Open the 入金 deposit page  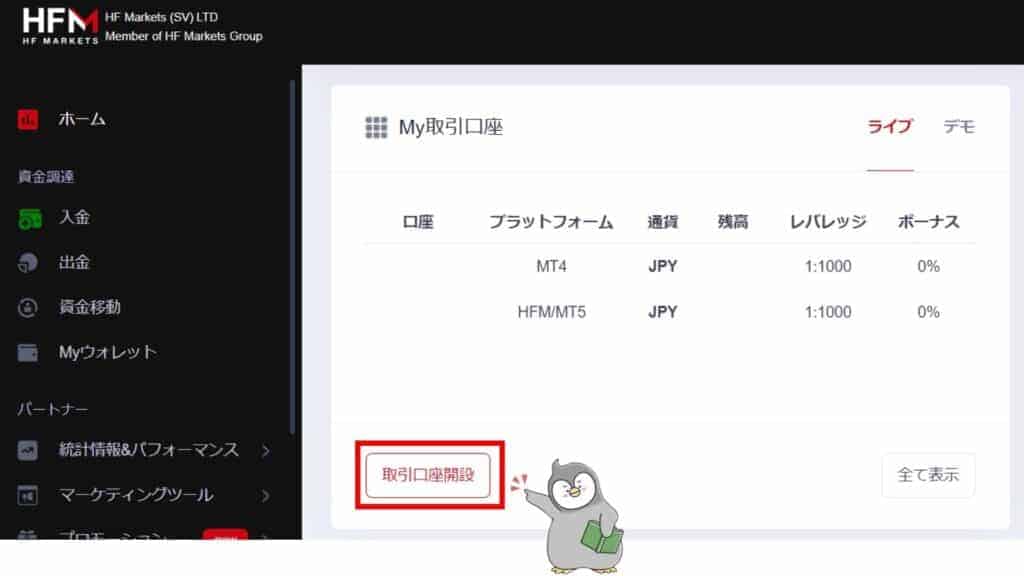pos(74,217)
